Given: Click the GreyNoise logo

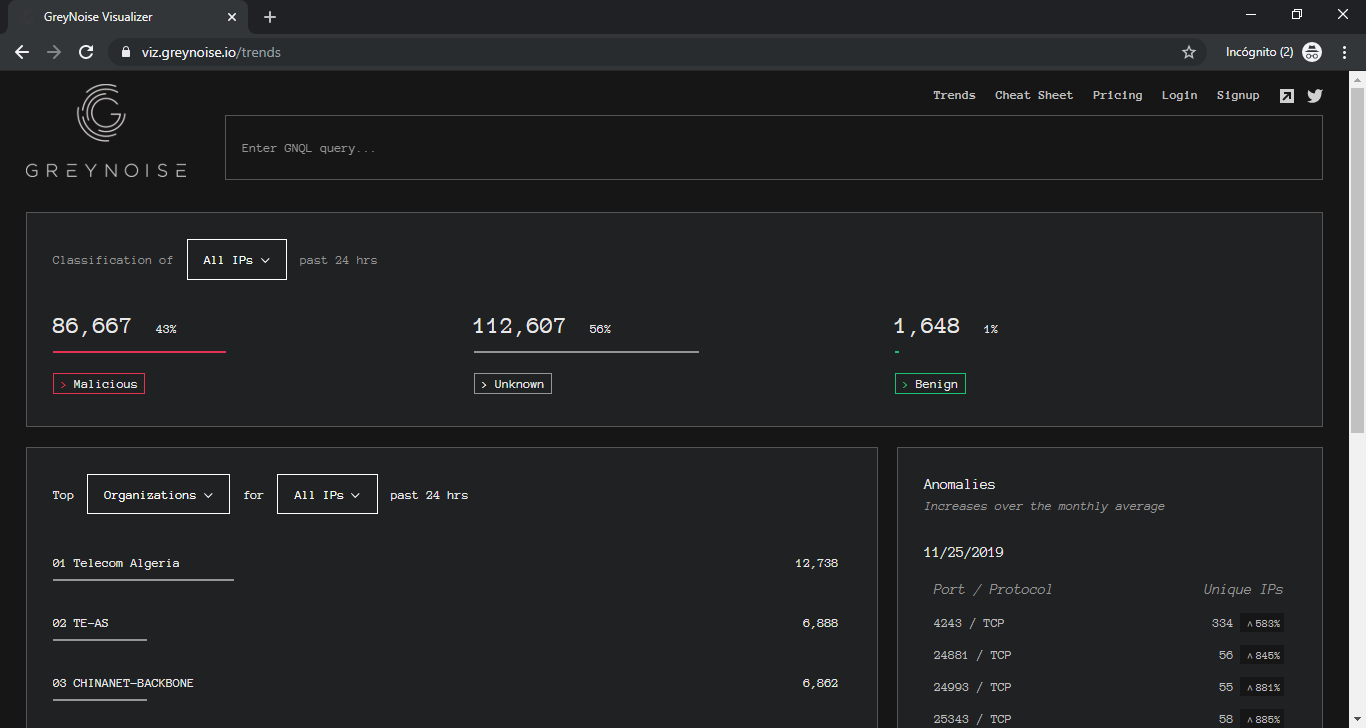Looking at the screenshot, I should coord(105,131).
